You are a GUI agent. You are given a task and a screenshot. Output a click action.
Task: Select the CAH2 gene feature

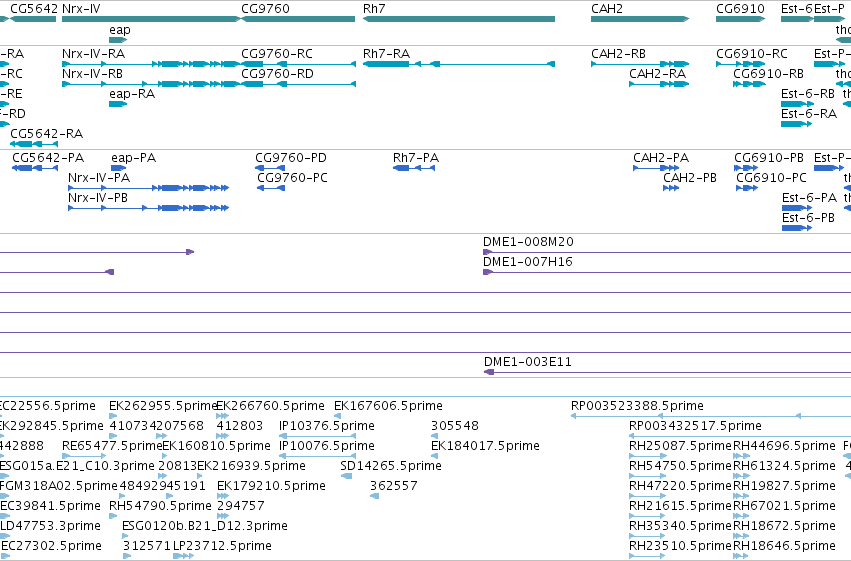(x=640, y=19)
